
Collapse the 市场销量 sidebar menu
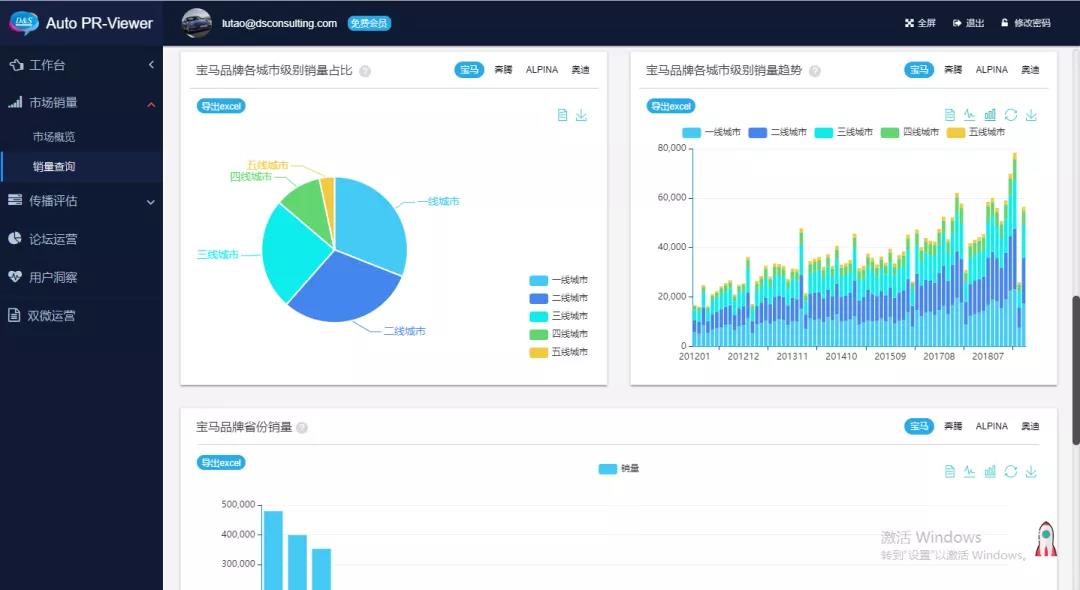tap(151, 103)
